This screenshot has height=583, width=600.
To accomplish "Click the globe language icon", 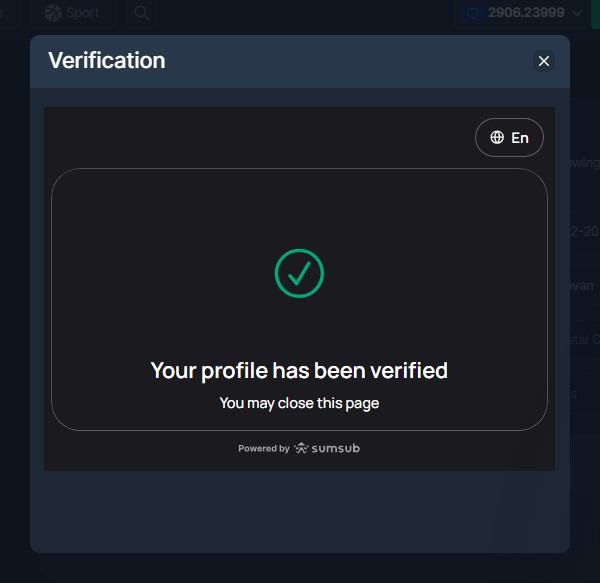I will (497, 137).
